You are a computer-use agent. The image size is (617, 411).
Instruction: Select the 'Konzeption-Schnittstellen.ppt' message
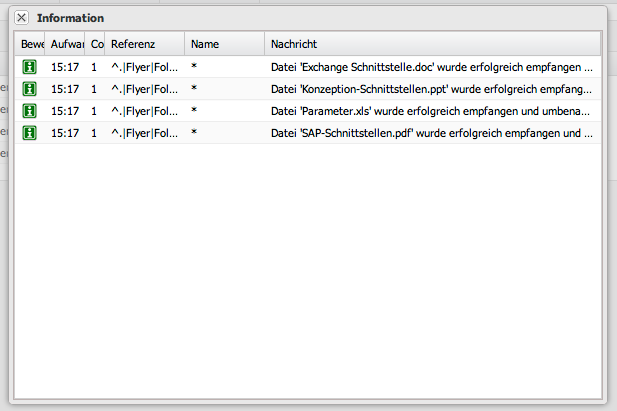click(x=432, y=89)
